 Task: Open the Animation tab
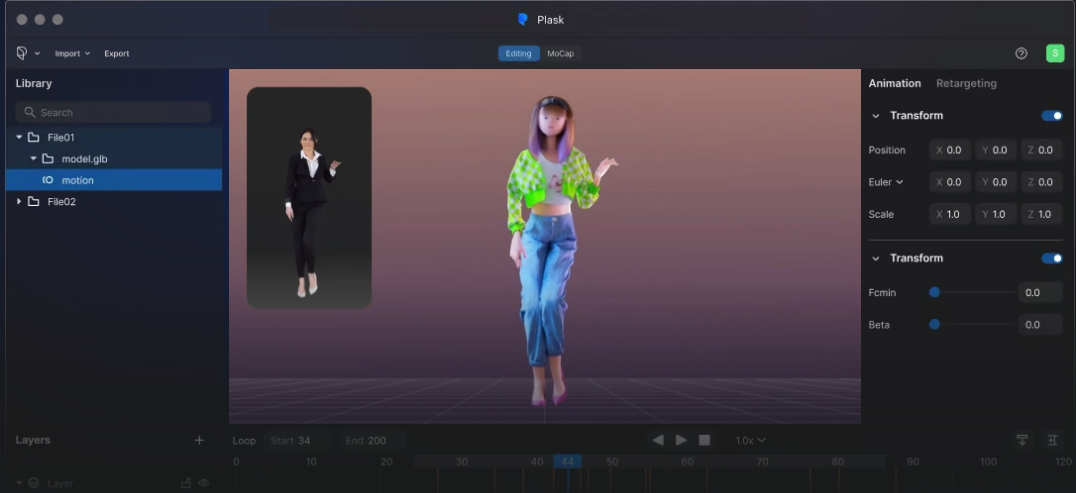[895, 83]
